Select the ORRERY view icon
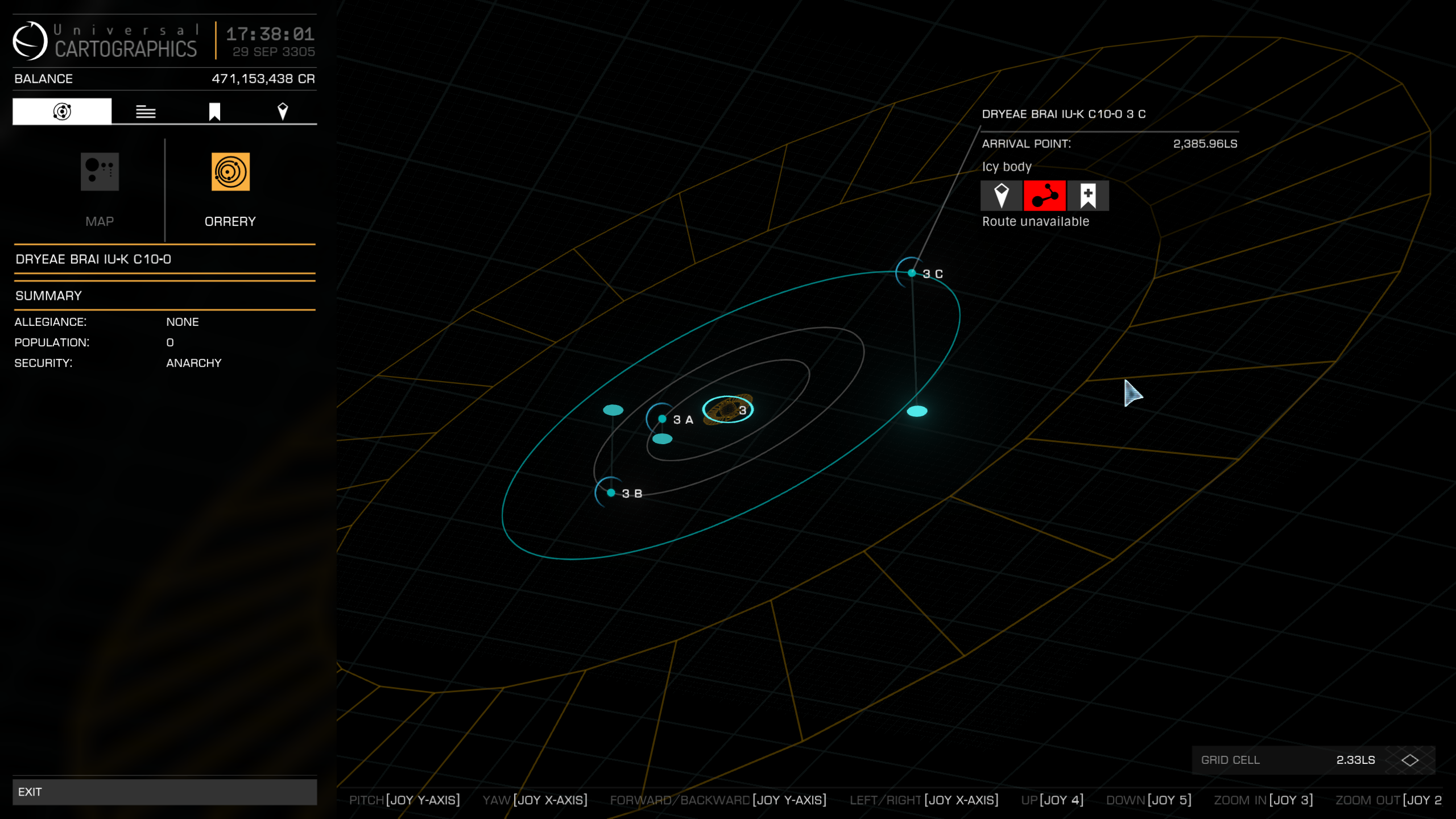The width and height of the screenshot is (1456, 819). click(x=230, y=172)
